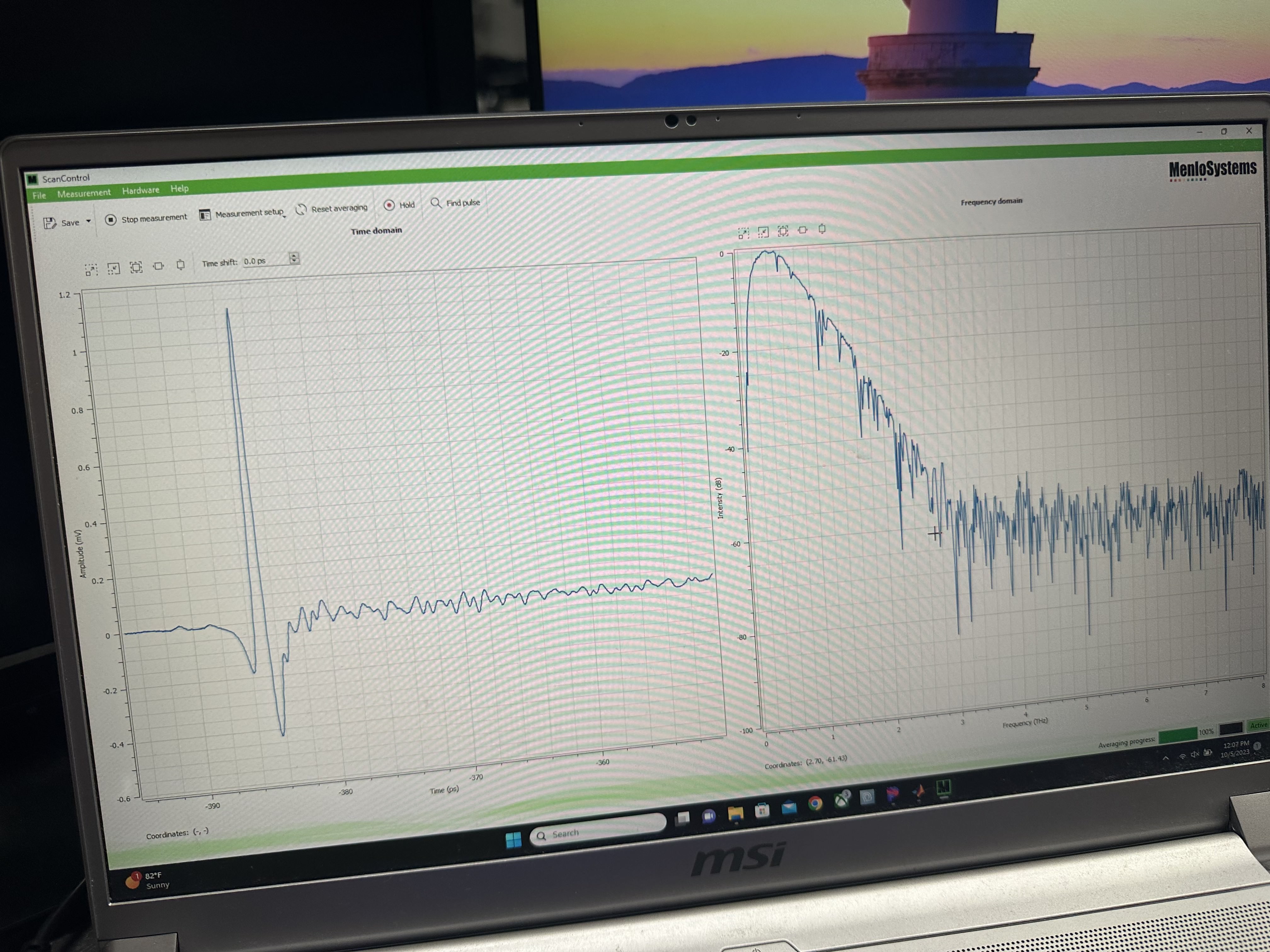Open the Measurement setup dropdown
This screenshot has height=952, width=1270.
242,214
